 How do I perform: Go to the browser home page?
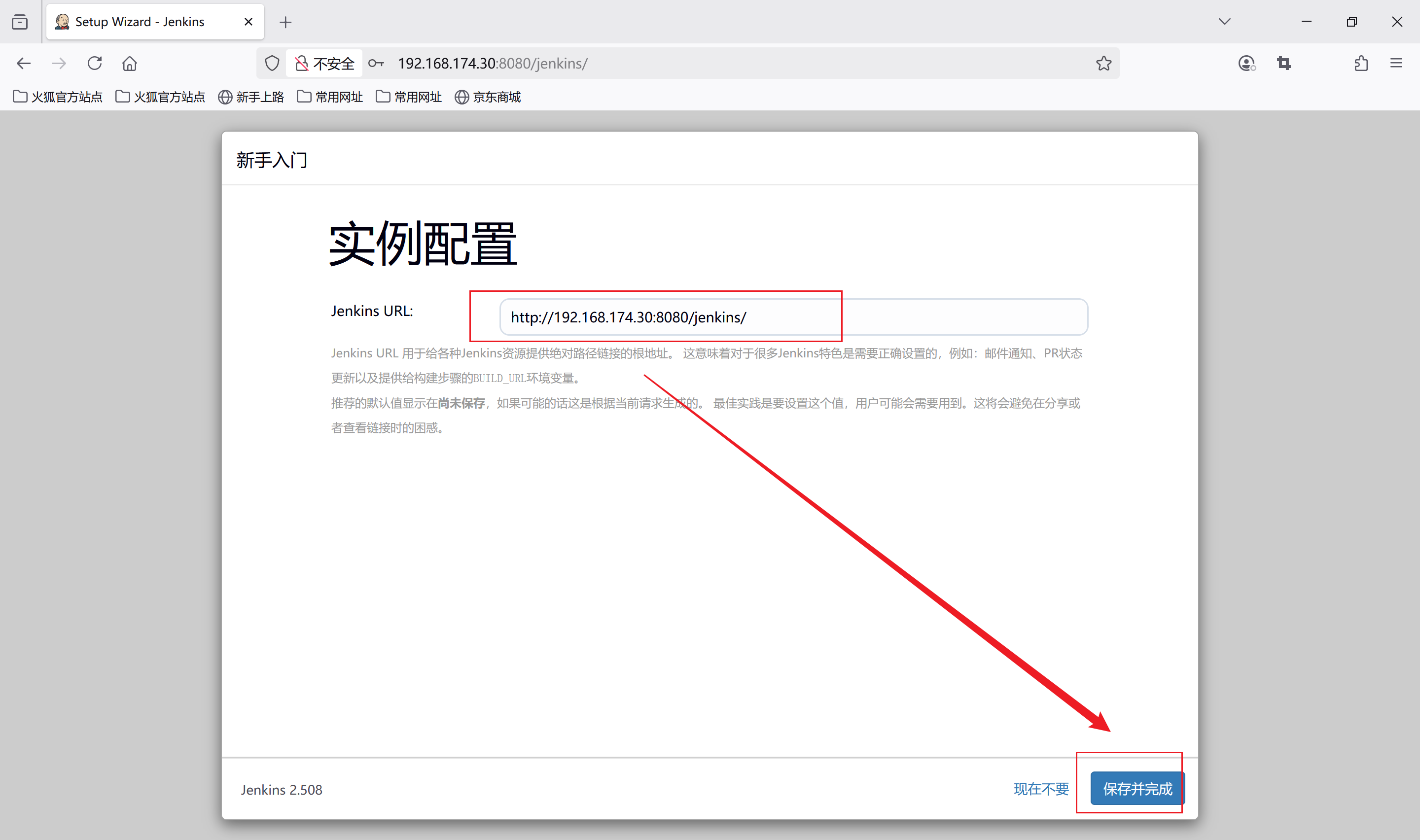(x=130, y=64)
